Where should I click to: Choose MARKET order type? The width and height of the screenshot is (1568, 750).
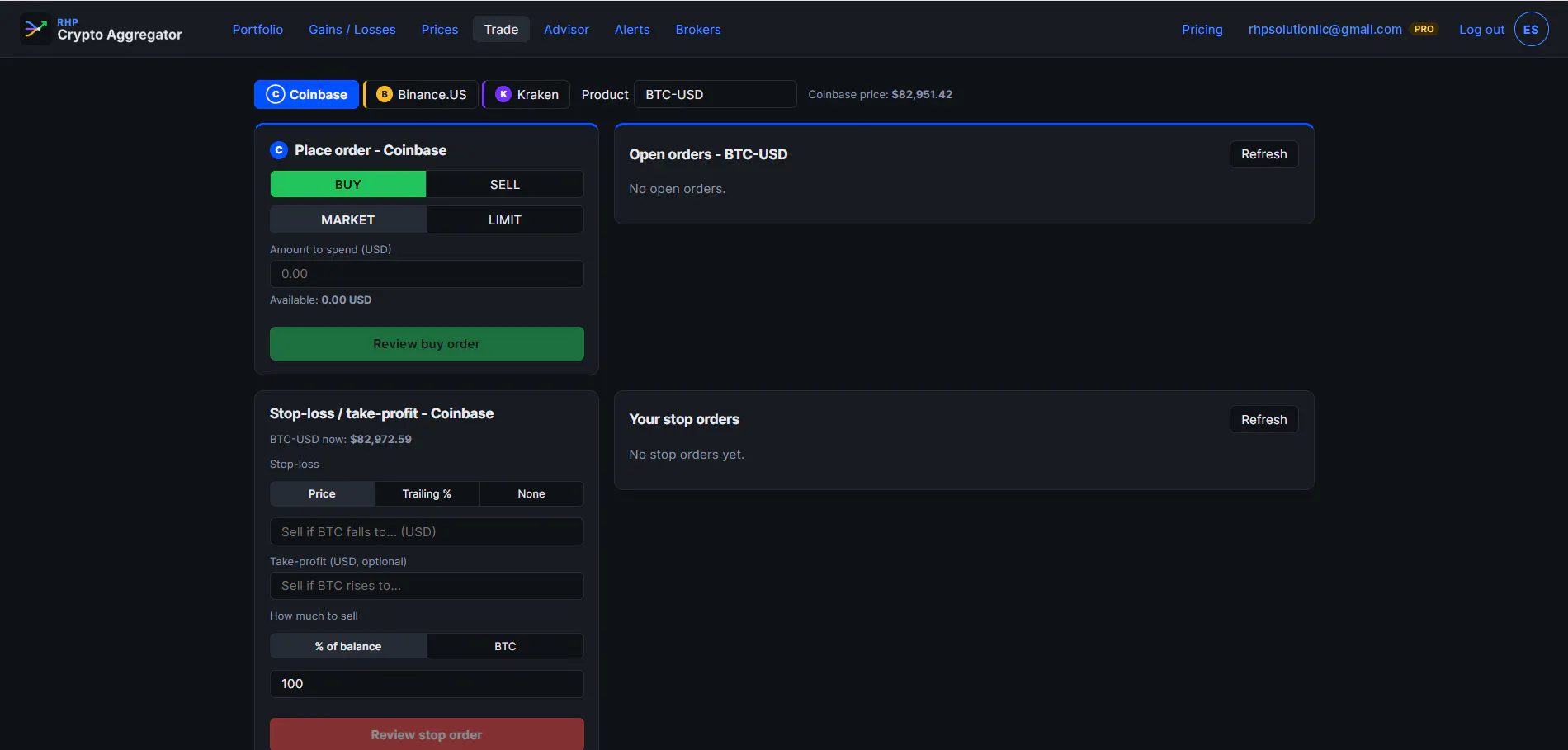tap(348, 219)
